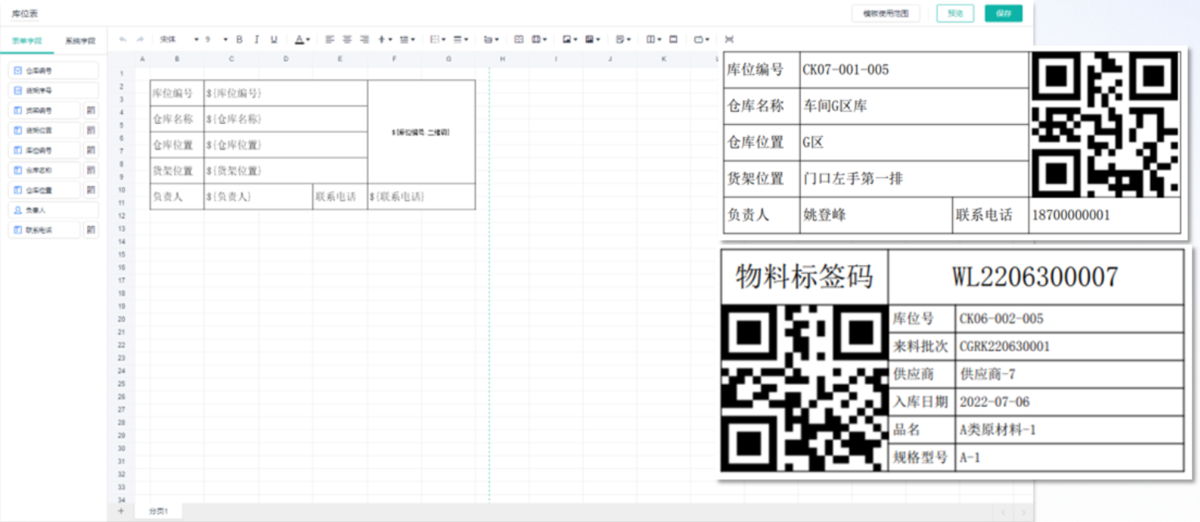Click the ${库位编号} template cell
The height and width of the screenshot is (522, 1200).
click(286, 93)
